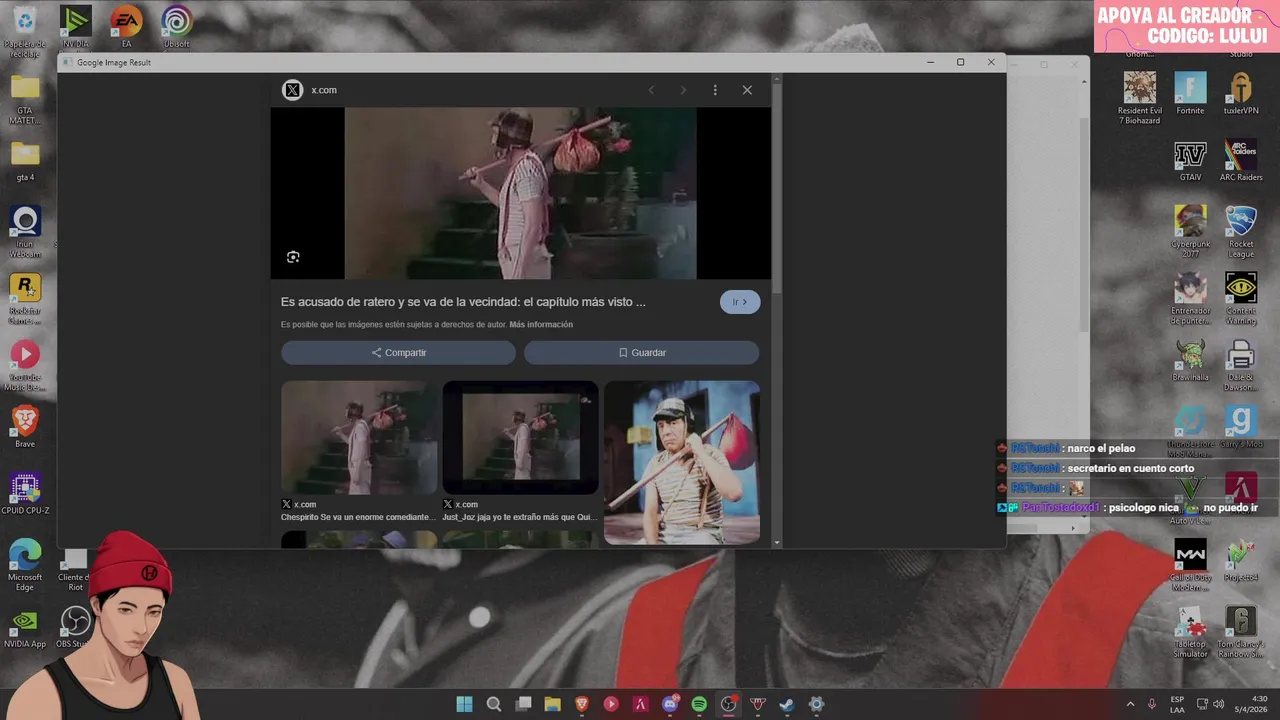This screenshot has width=1280, height=720.
Task: Open File Explorer from the taskbar
Action: [x=552, y=704]
